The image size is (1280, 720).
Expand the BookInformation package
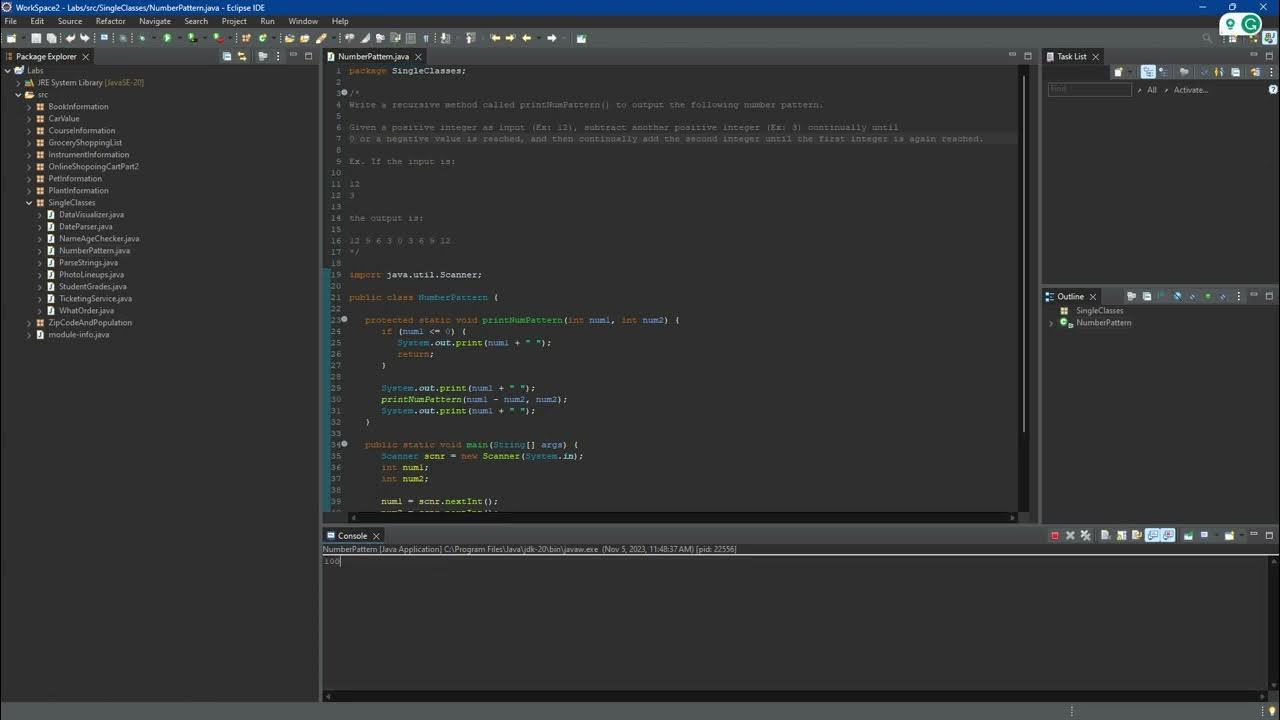(x=29, y=107)
